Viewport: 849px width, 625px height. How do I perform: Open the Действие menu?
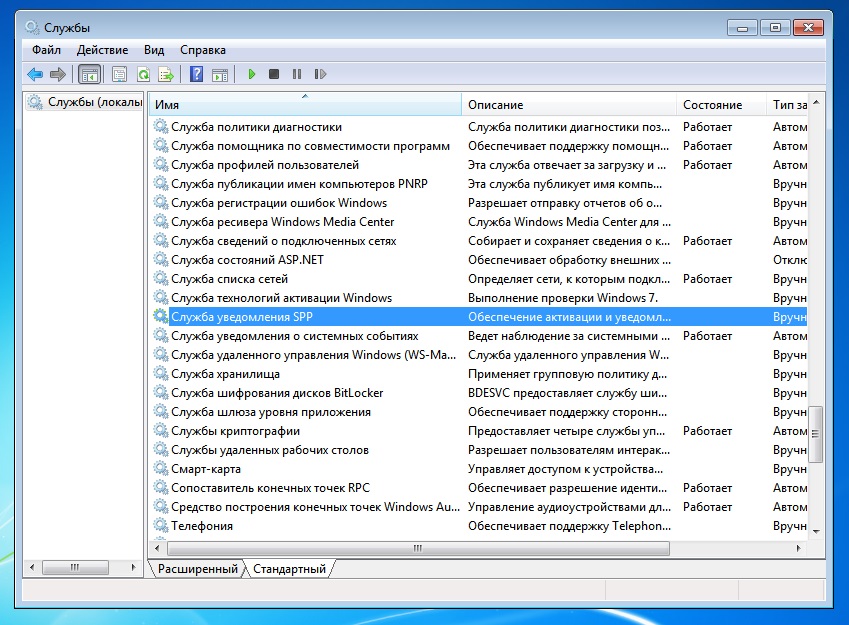pos(102,50)
